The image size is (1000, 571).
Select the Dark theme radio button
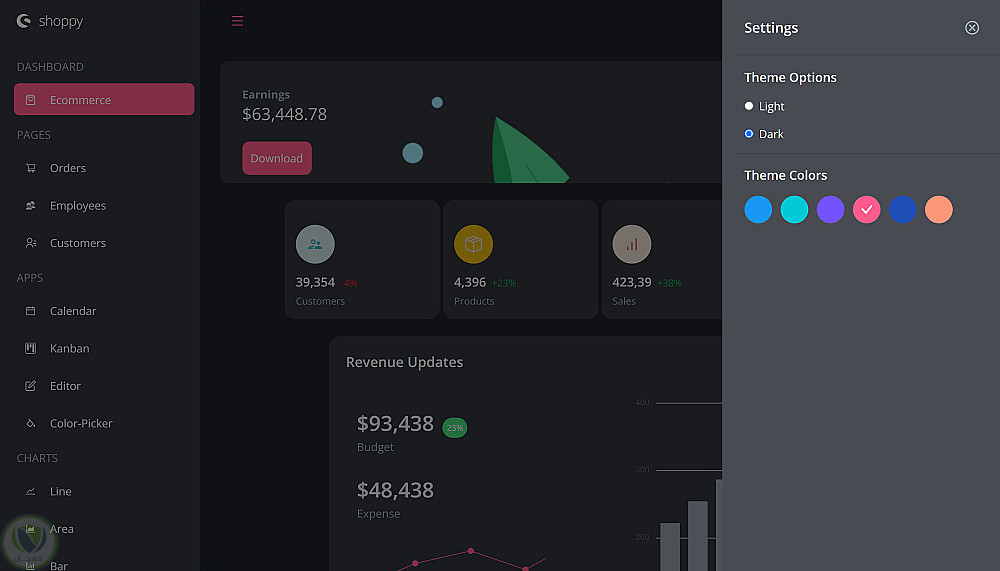pos(749,133)
